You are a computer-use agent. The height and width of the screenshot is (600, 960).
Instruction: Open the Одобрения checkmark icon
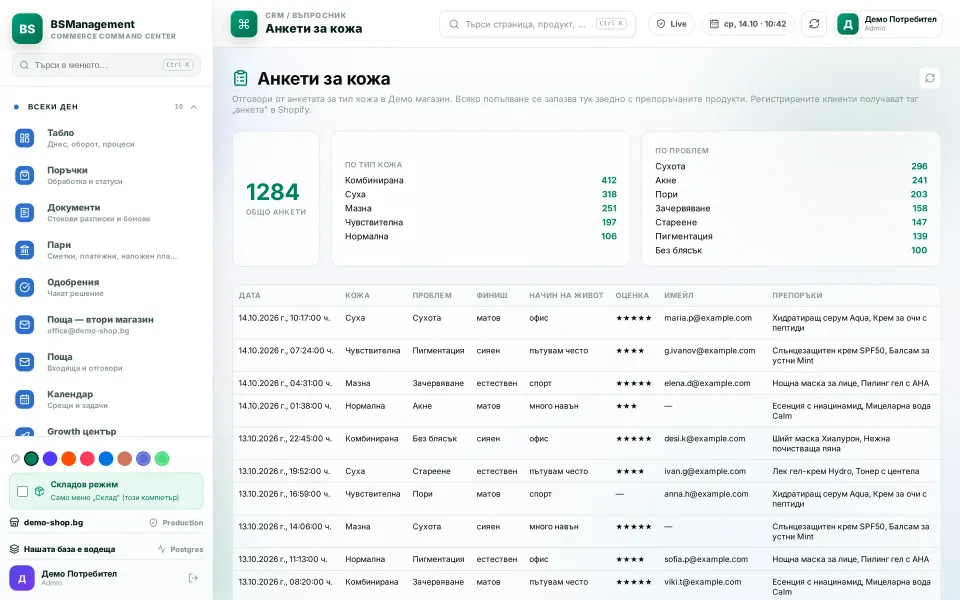[x=24, y=287]
